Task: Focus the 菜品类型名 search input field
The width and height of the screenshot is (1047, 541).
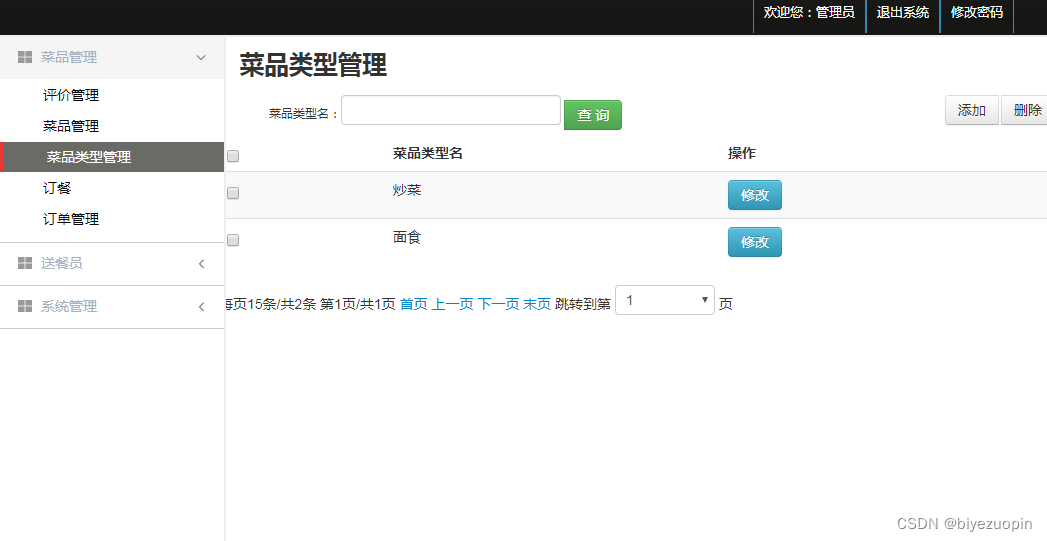Action: (x=451, y=110)
